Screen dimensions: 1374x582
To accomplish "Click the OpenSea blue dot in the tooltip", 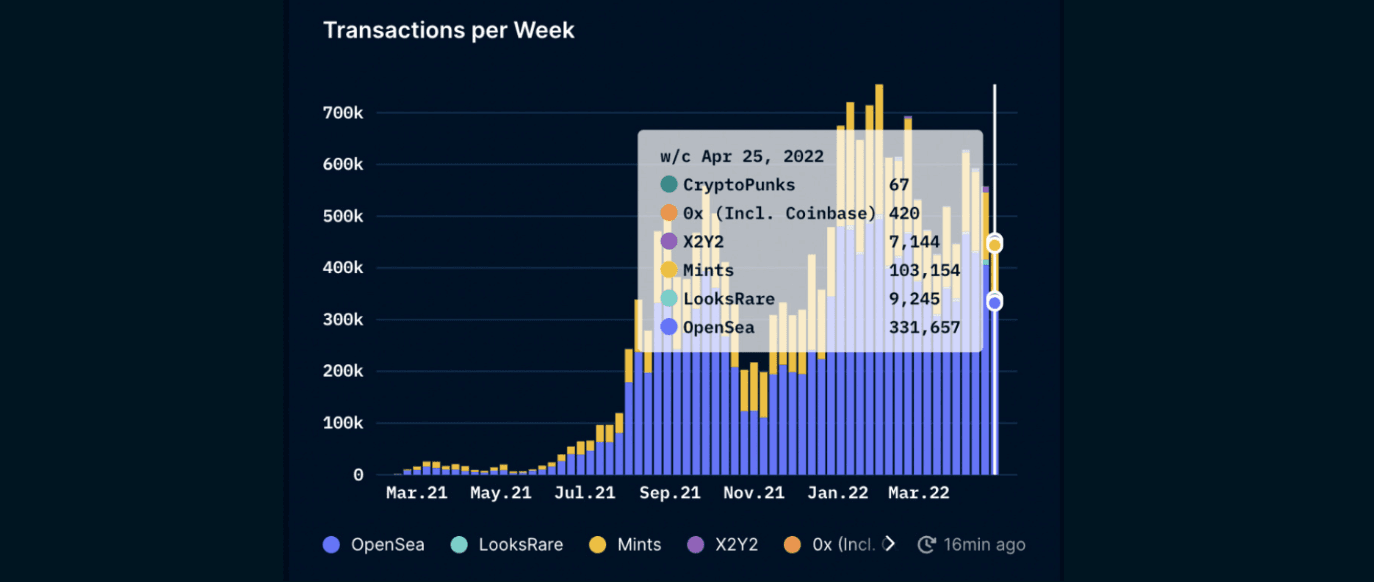I will point(669,327).
